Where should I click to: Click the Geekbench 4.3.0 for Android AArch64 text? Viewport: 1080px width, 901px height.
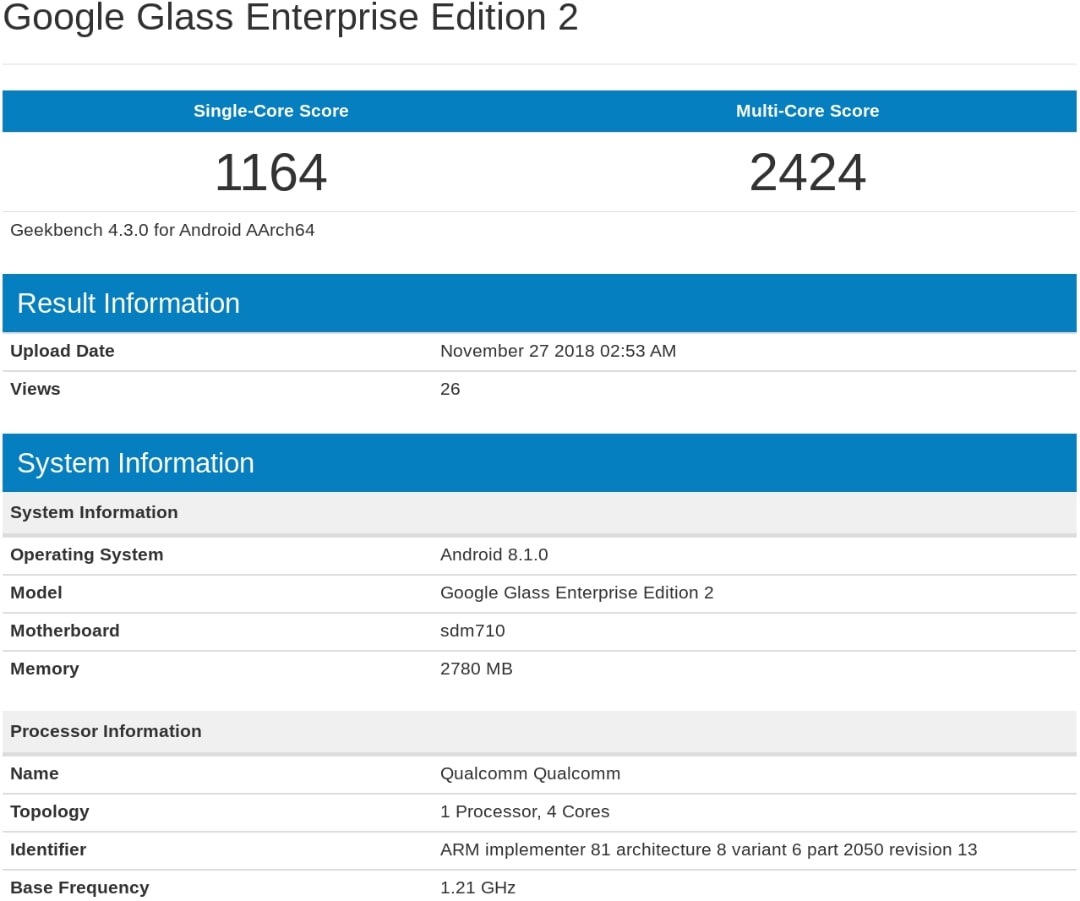tap(162, 230)
